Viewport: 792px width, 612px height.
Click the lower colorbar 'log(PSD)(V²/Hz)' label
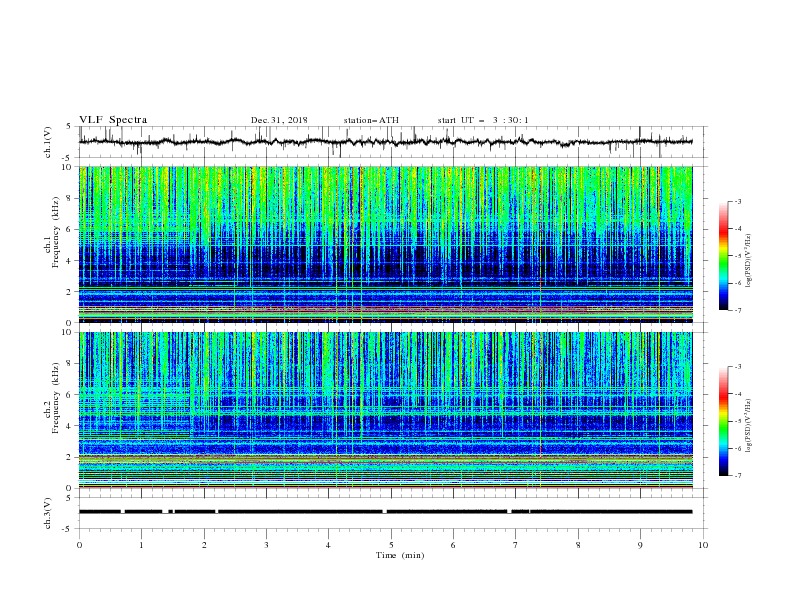748,426
